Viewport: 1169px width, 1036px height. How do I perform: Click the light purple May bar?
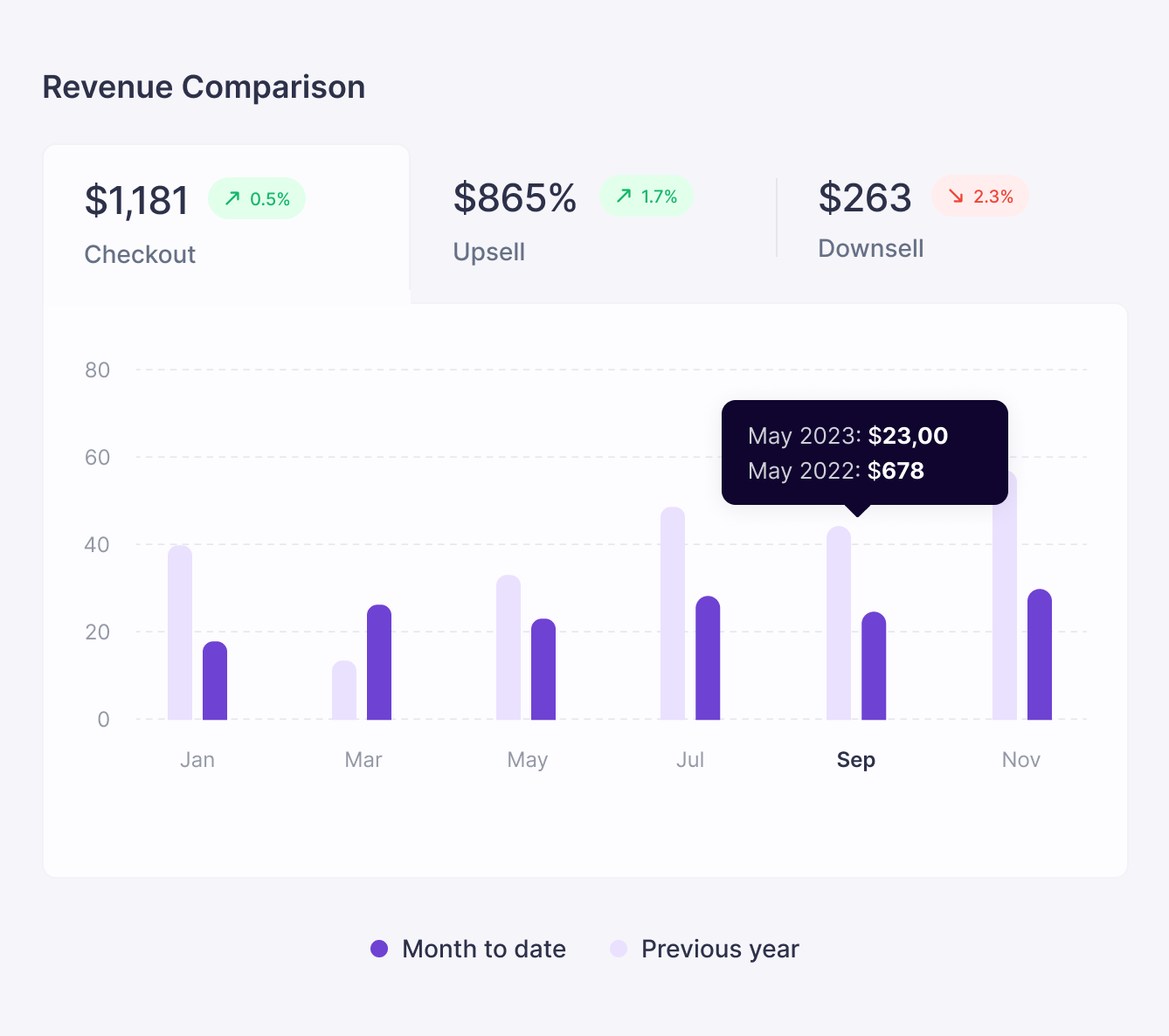tap(508, 648)
